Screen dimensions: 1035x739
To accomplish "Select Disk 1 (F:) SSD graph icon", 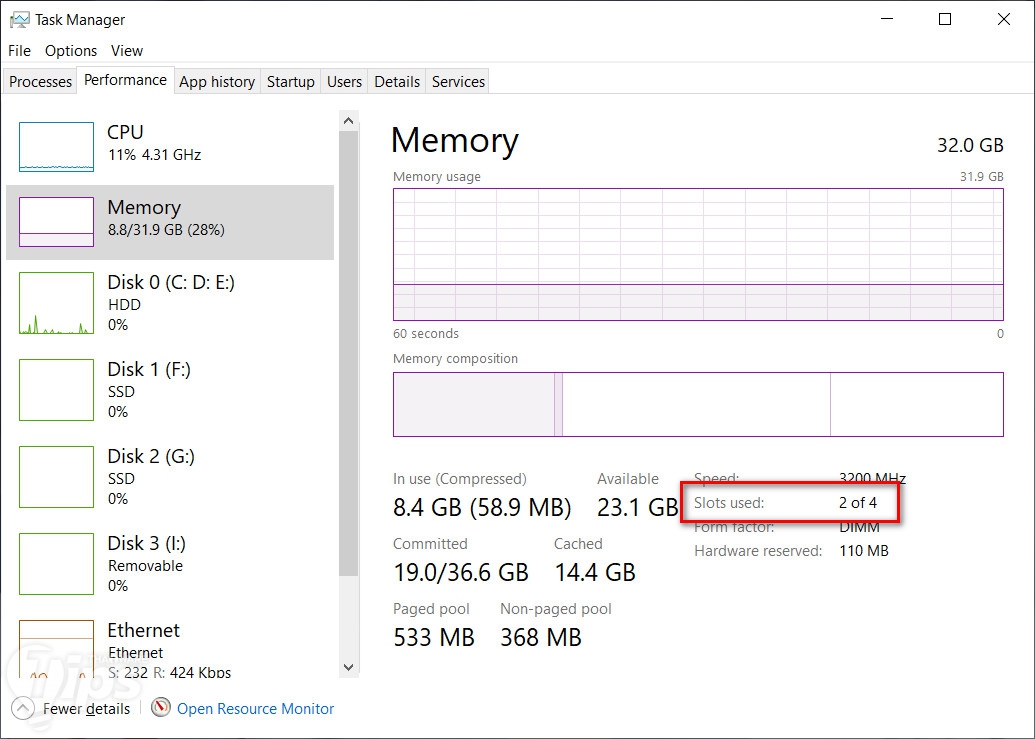I will point(56,390).
